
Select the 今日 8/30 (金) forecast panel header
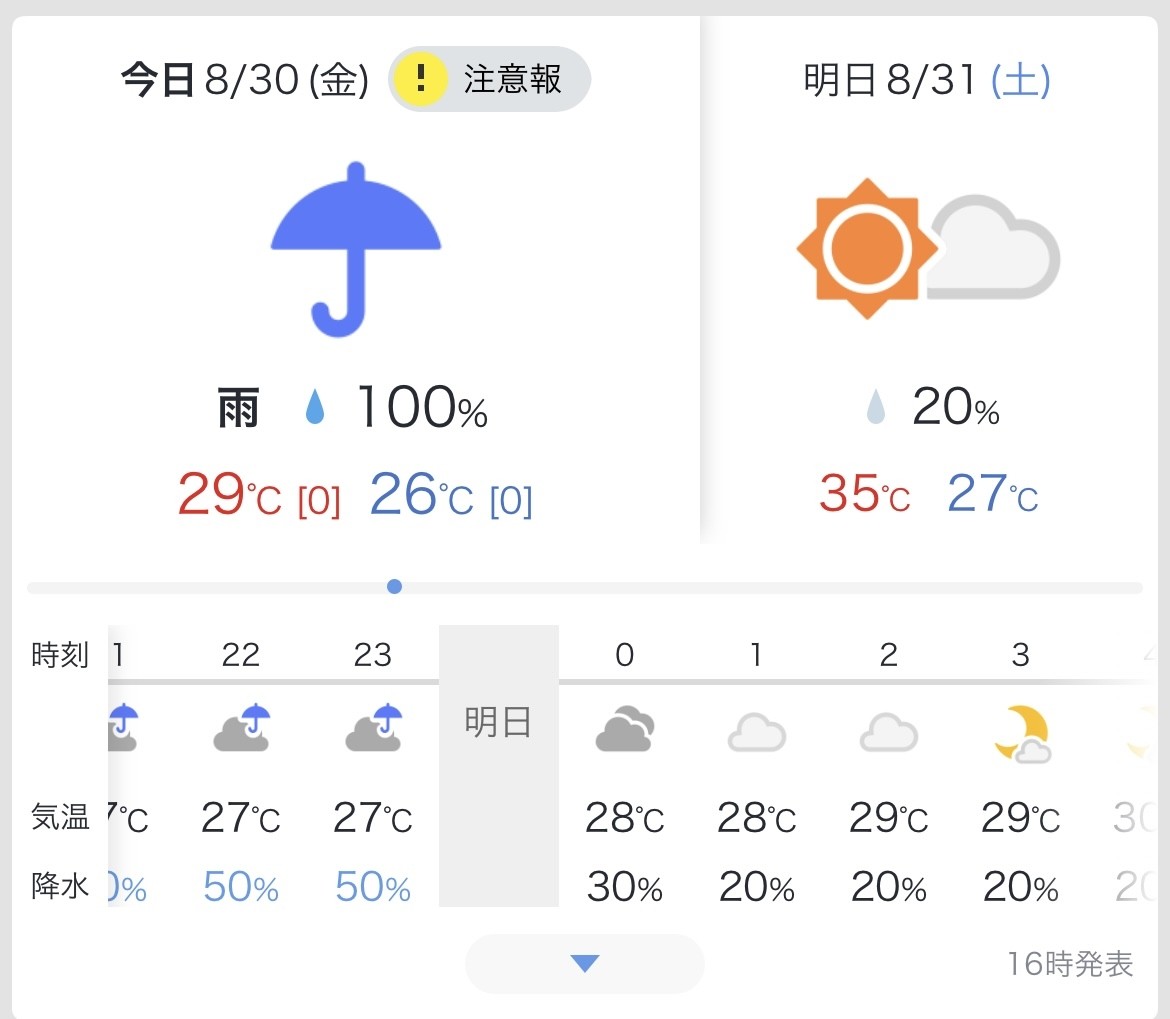pyautogui.click(x=245, y=80)
